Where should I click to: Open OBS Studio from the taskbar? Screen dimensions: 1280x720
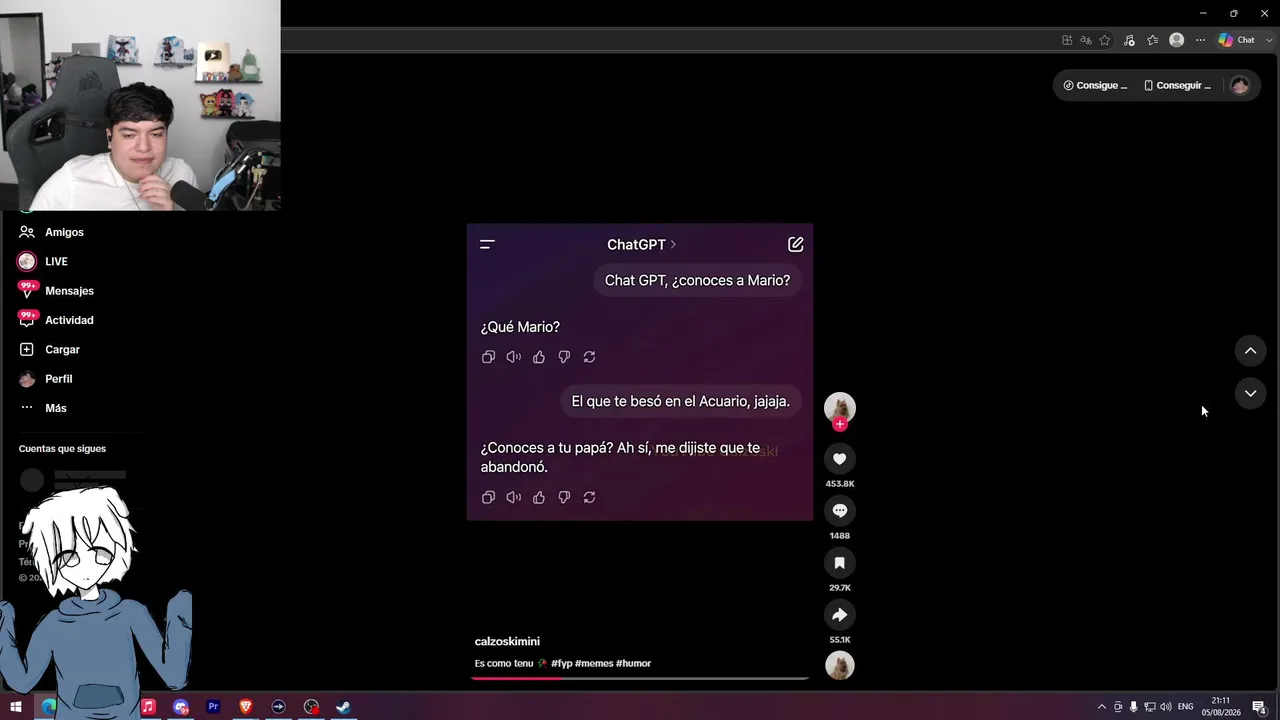[312, 707]
